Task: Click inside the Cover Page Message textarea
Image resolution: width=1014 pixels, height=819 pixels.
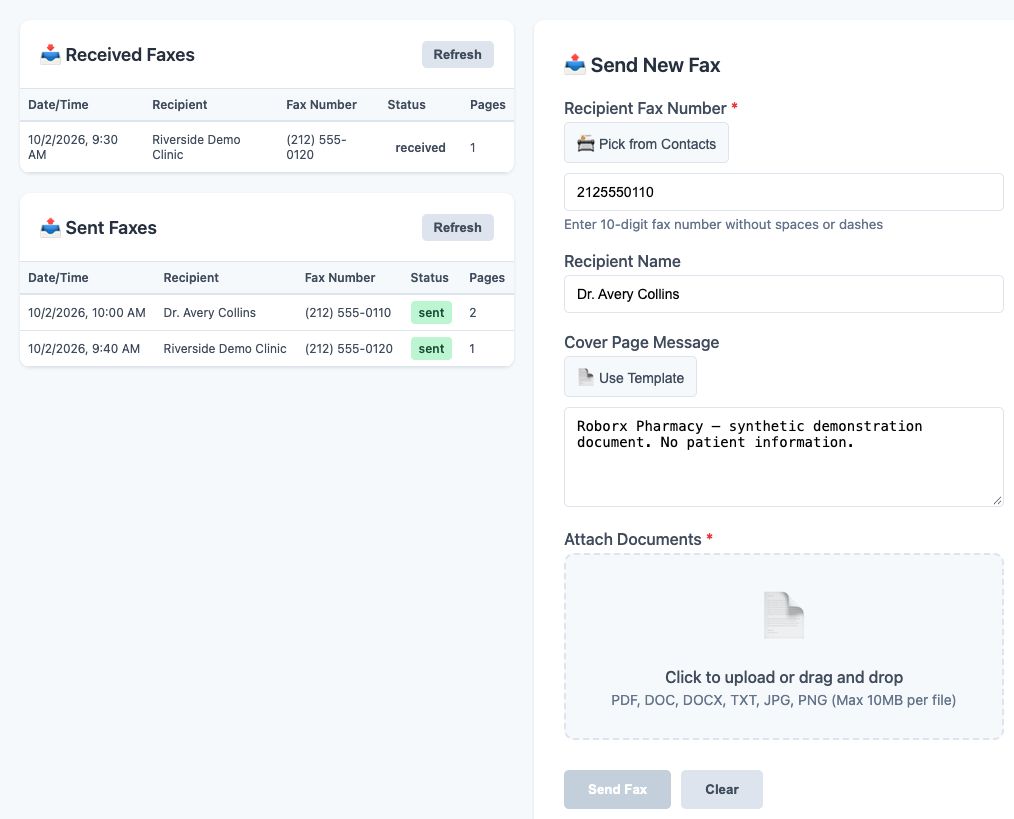Action: click(x=784, y=457)
